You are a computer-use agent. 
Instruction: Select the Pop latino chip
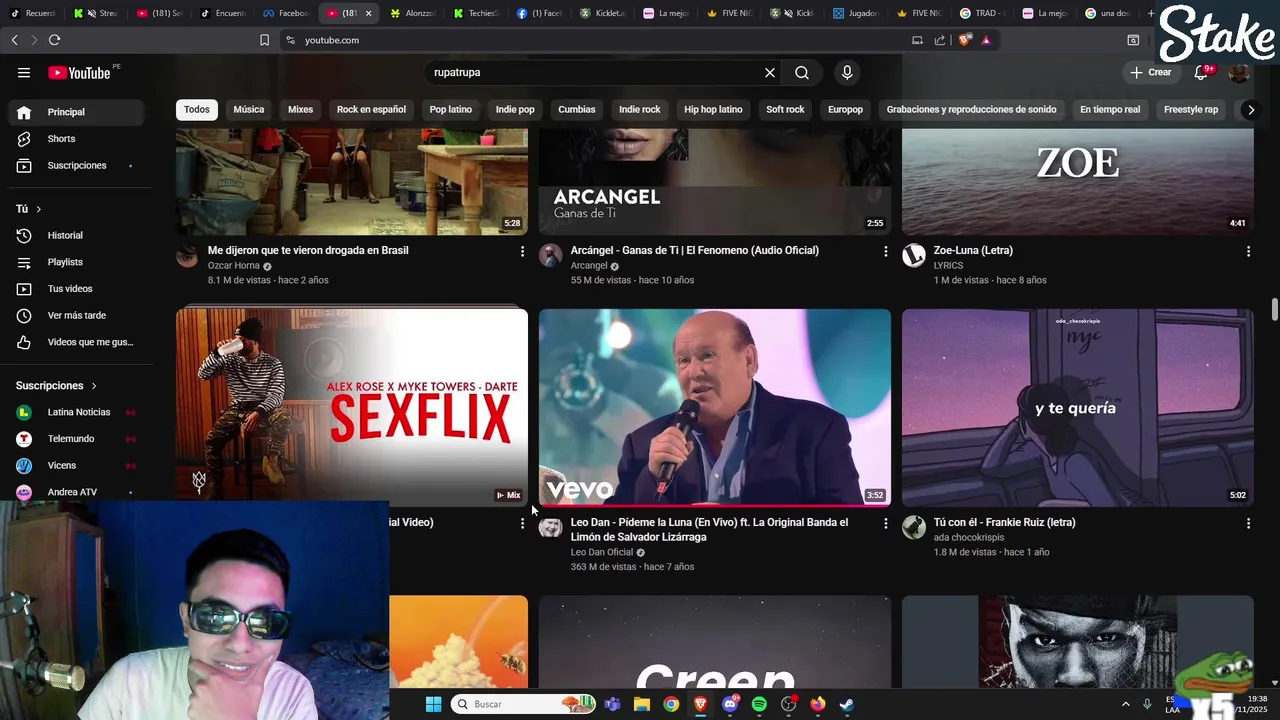click(x=451, y=109)
